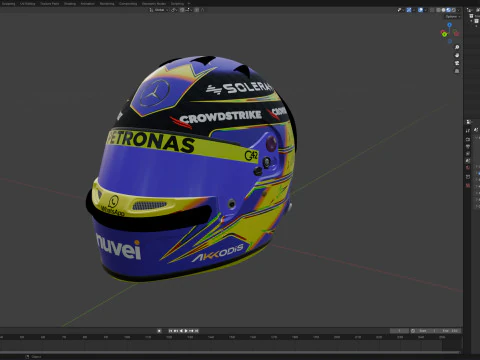Toggle auto keying record button in timeline
Image resolution: width=480 pixels, height=360 pixels.
(x=159, y=331)
